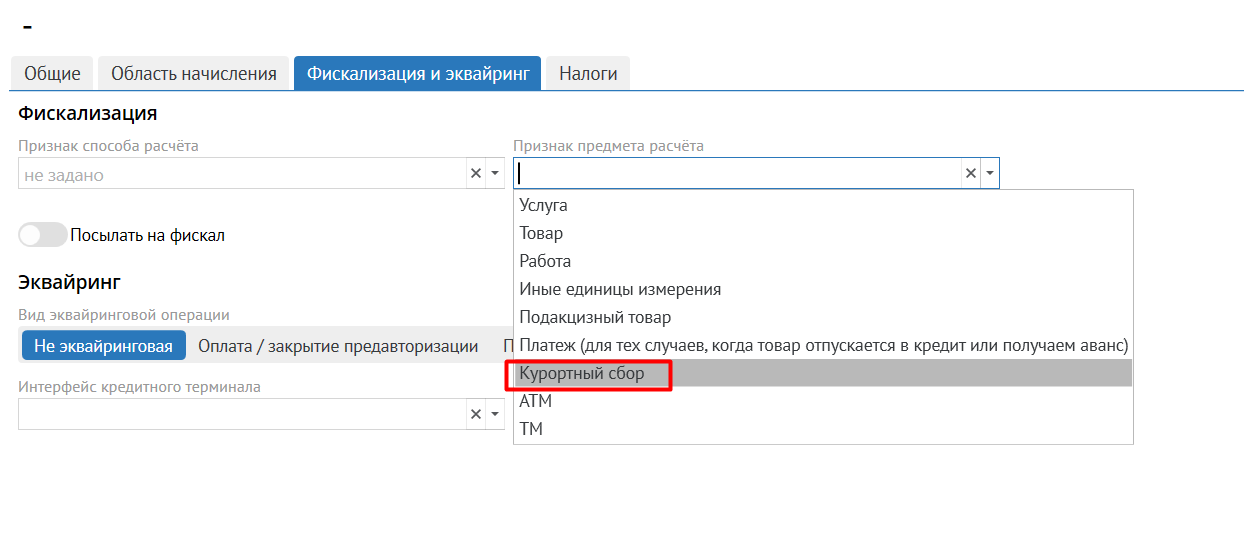The width and height of the screenshot is (1244, 538).
Task: Switch to the Общие tab
Action: [52, 73]
